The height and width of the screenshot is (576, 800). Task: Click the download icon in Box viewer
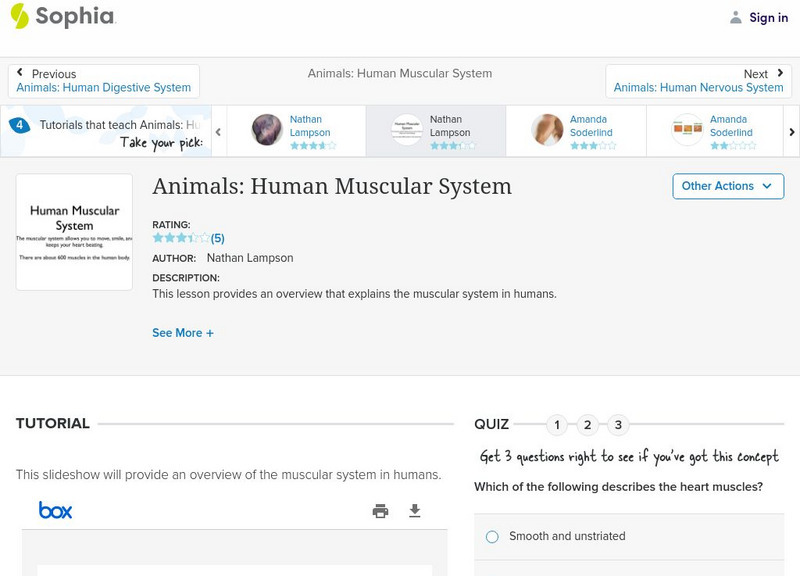[x=415, y=511]
